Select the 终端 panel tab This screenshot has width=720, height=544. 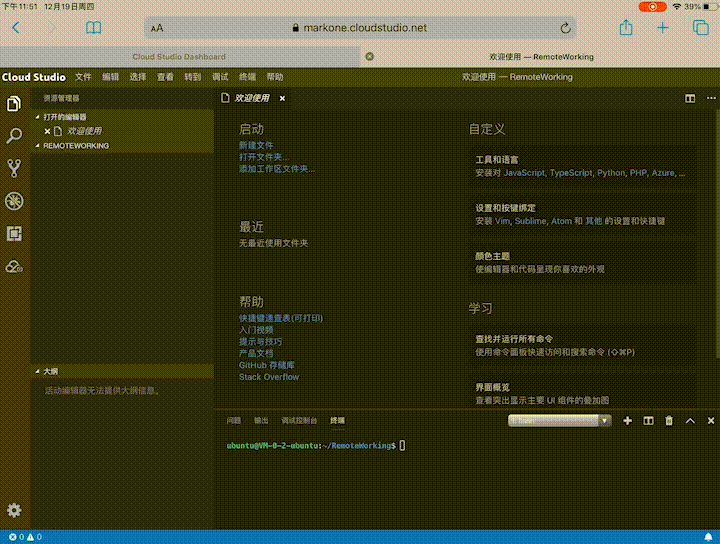[338, 421]
